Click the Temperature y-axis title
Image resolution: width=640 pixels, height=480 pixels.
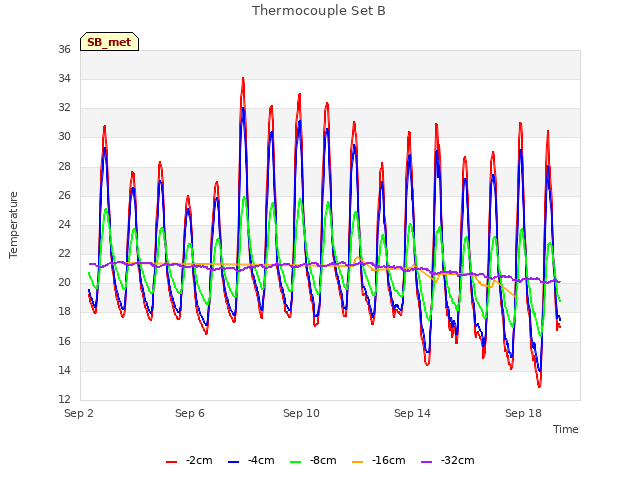click(x=13, y=225)
